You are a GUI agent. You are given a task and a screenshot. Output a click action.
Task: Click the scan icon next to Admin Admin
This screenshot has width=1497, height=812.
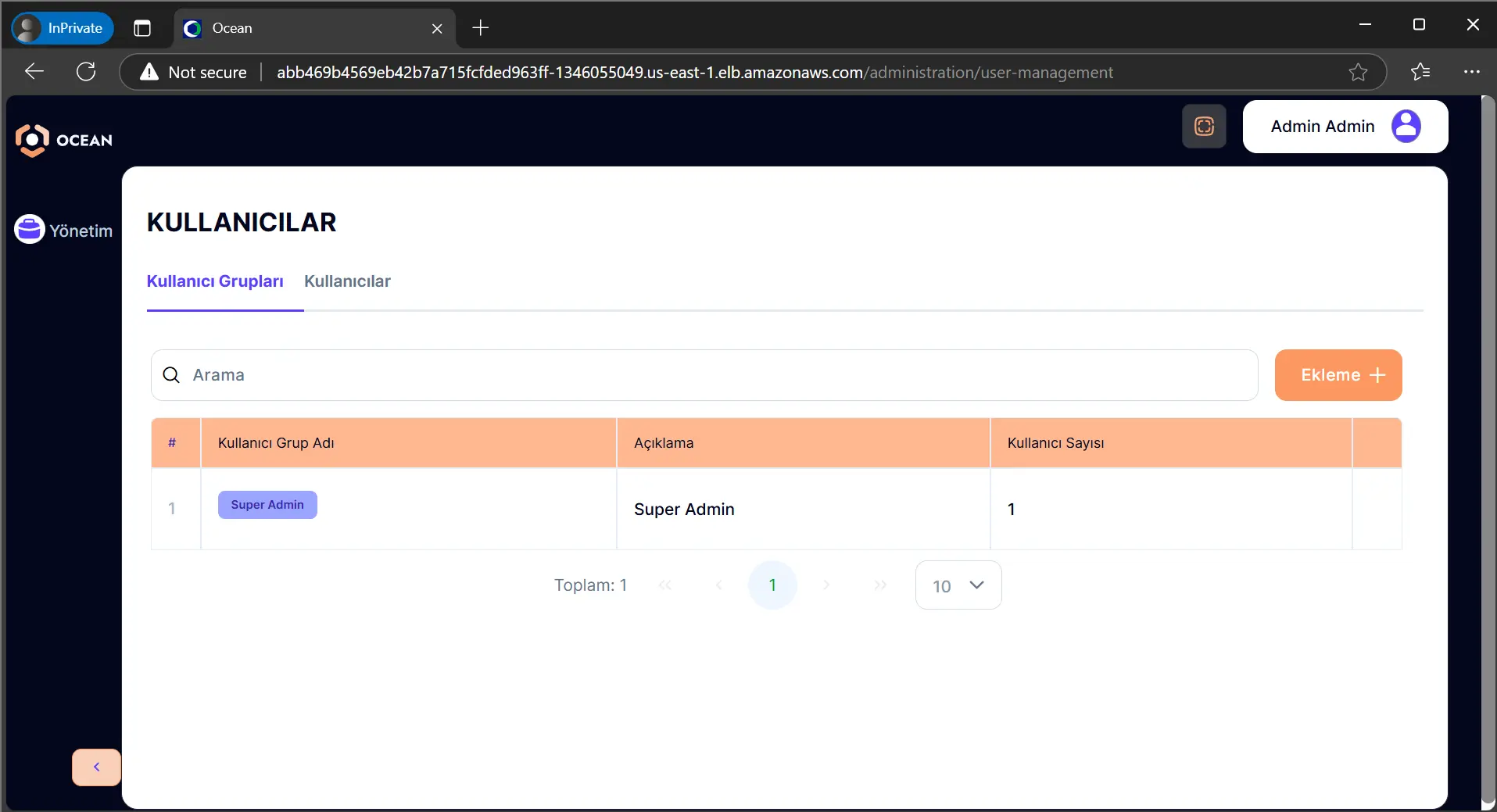click(1203, 126)
